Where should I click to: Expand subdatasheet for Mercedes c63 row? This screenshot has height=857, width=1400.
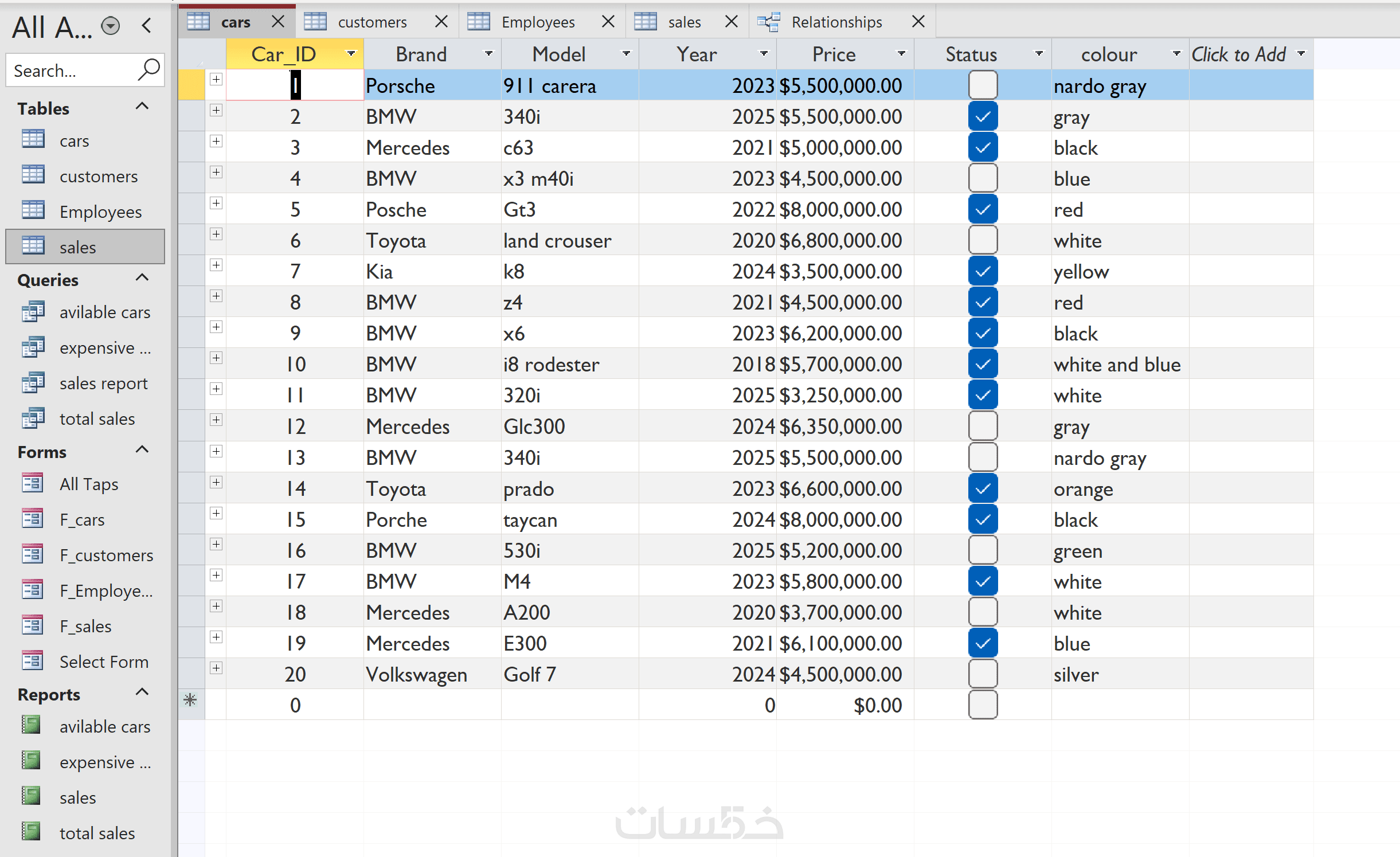(x=216, y=141)
